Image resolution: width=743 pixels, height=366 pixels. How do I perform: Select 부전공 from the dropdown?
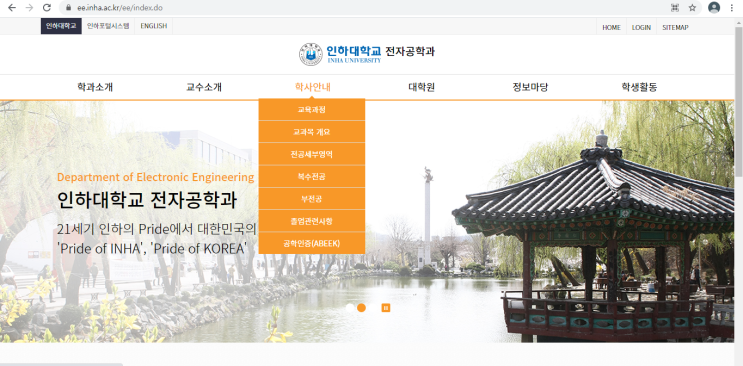(x=312, y=199)
